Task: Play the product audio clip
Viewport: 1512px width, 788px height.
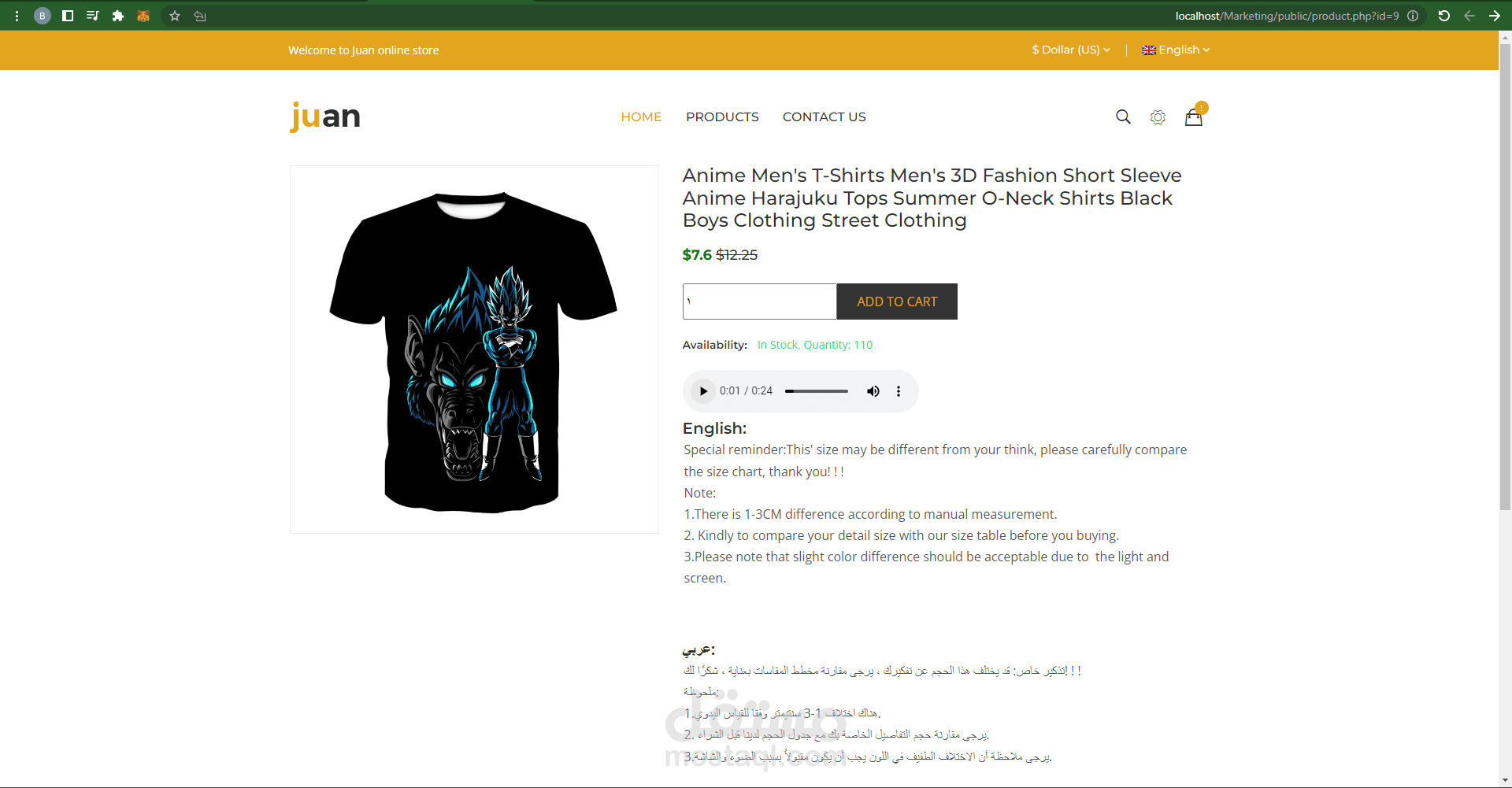Action: pyautogui.click(x=703, y=391)
